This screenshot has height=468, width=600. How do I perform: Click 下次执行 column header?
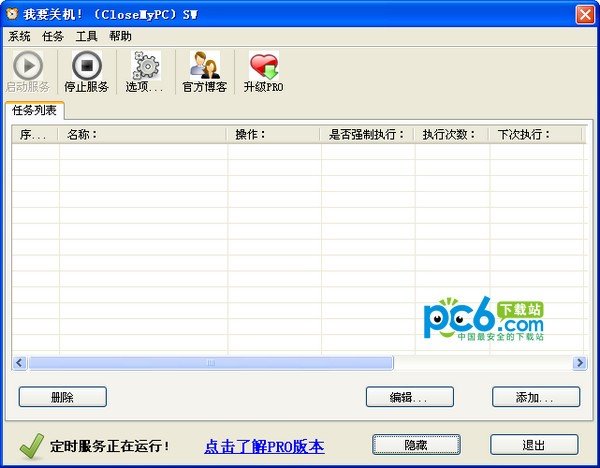535,135
